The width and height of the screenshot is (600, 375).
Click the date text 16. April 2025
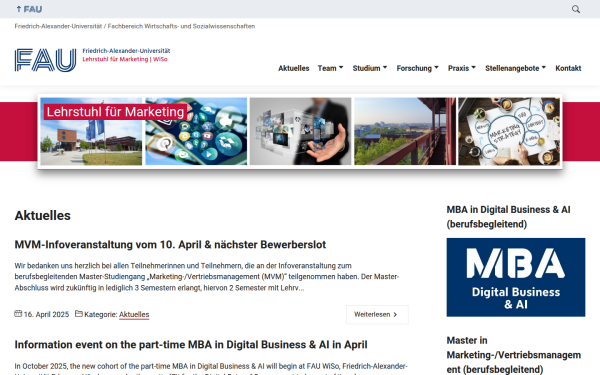tap(46, 315)
